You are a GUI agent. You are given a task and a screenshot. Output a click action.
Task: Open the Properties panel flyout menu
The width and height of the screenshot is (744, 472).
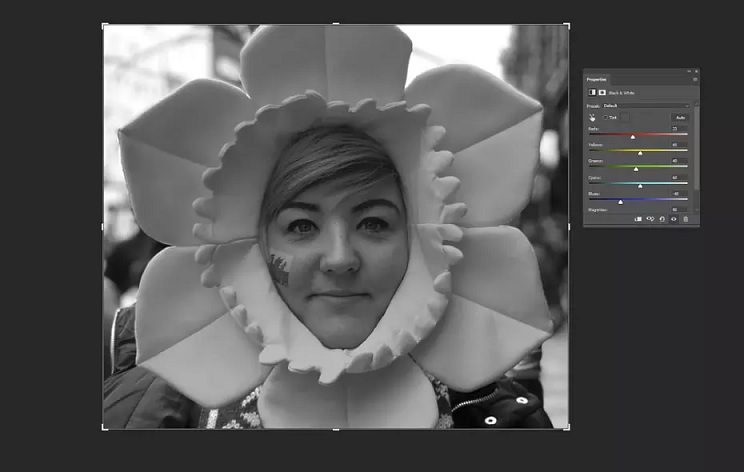(x=693, y=79)
